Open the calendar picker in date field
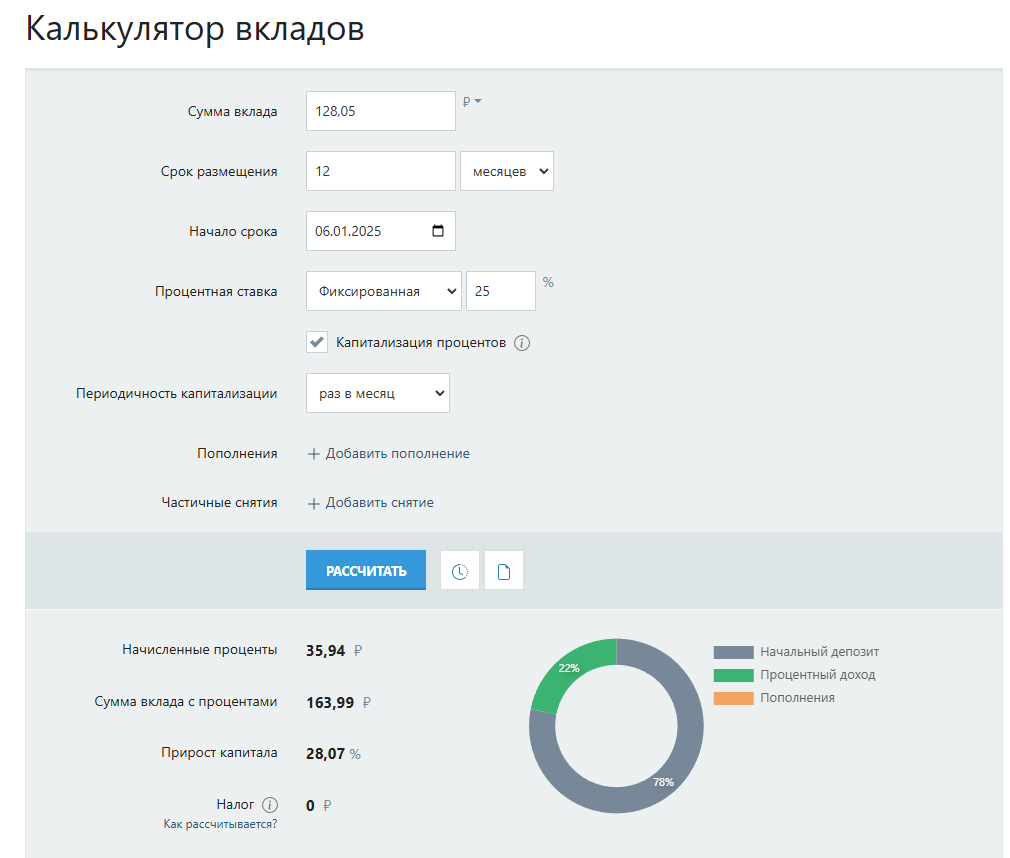The width and height of the screenshot is (1010, 858). coord(438,231)
